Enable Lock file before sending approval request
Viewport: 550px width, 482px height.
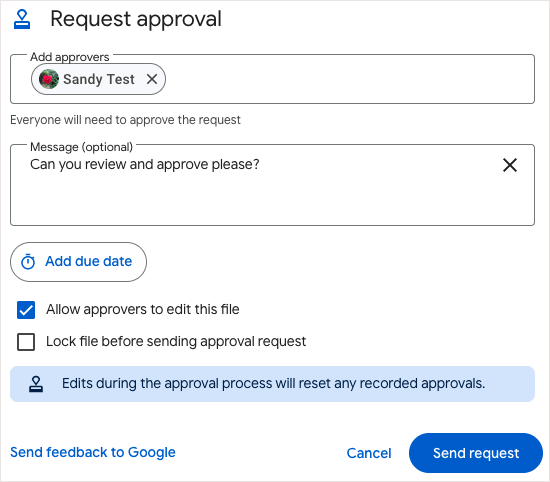coord(26,342)
